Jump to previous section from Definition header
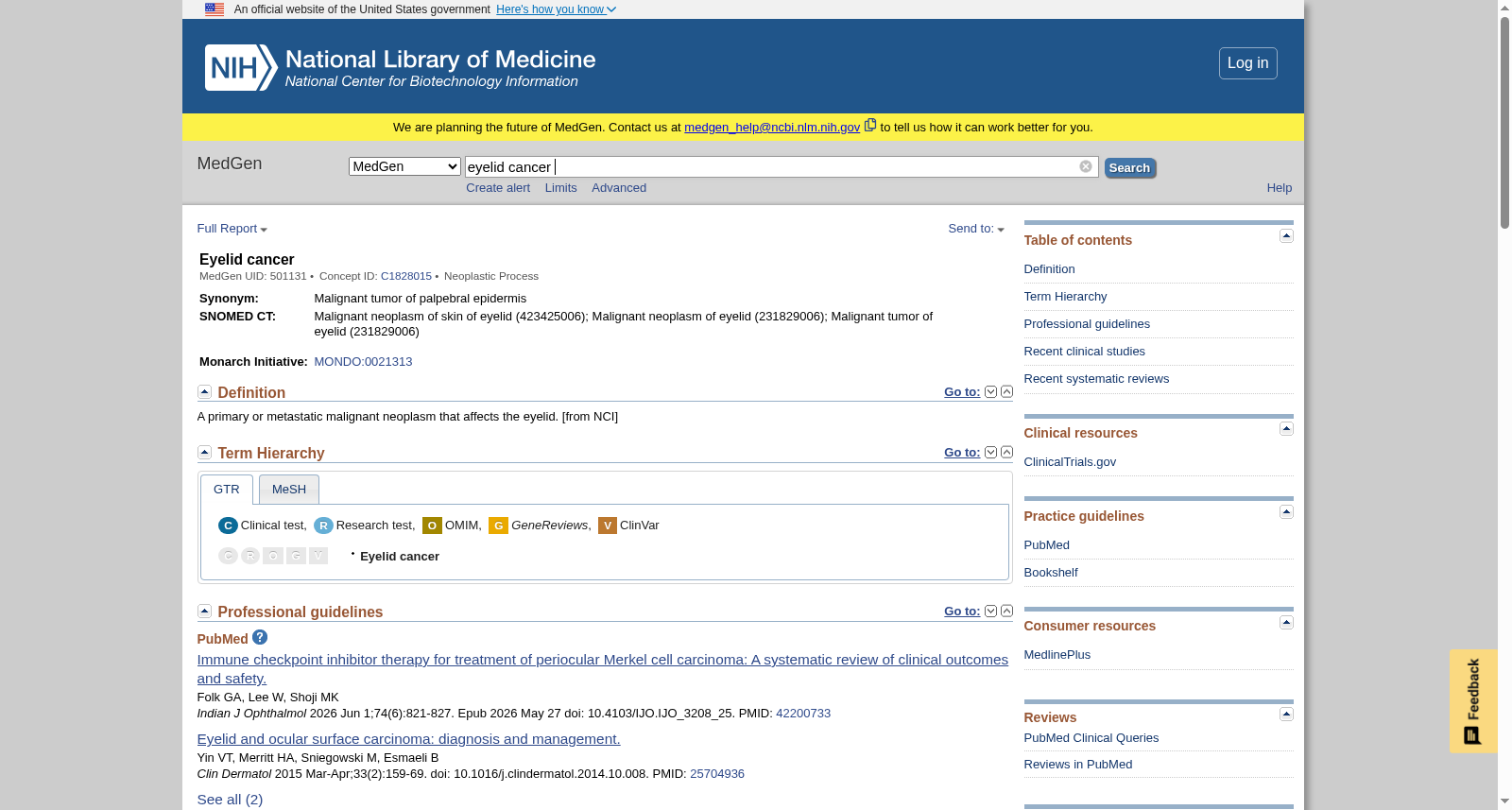Image resolution: width=1512 pixels, height=810 pixels. (1006, 391)
